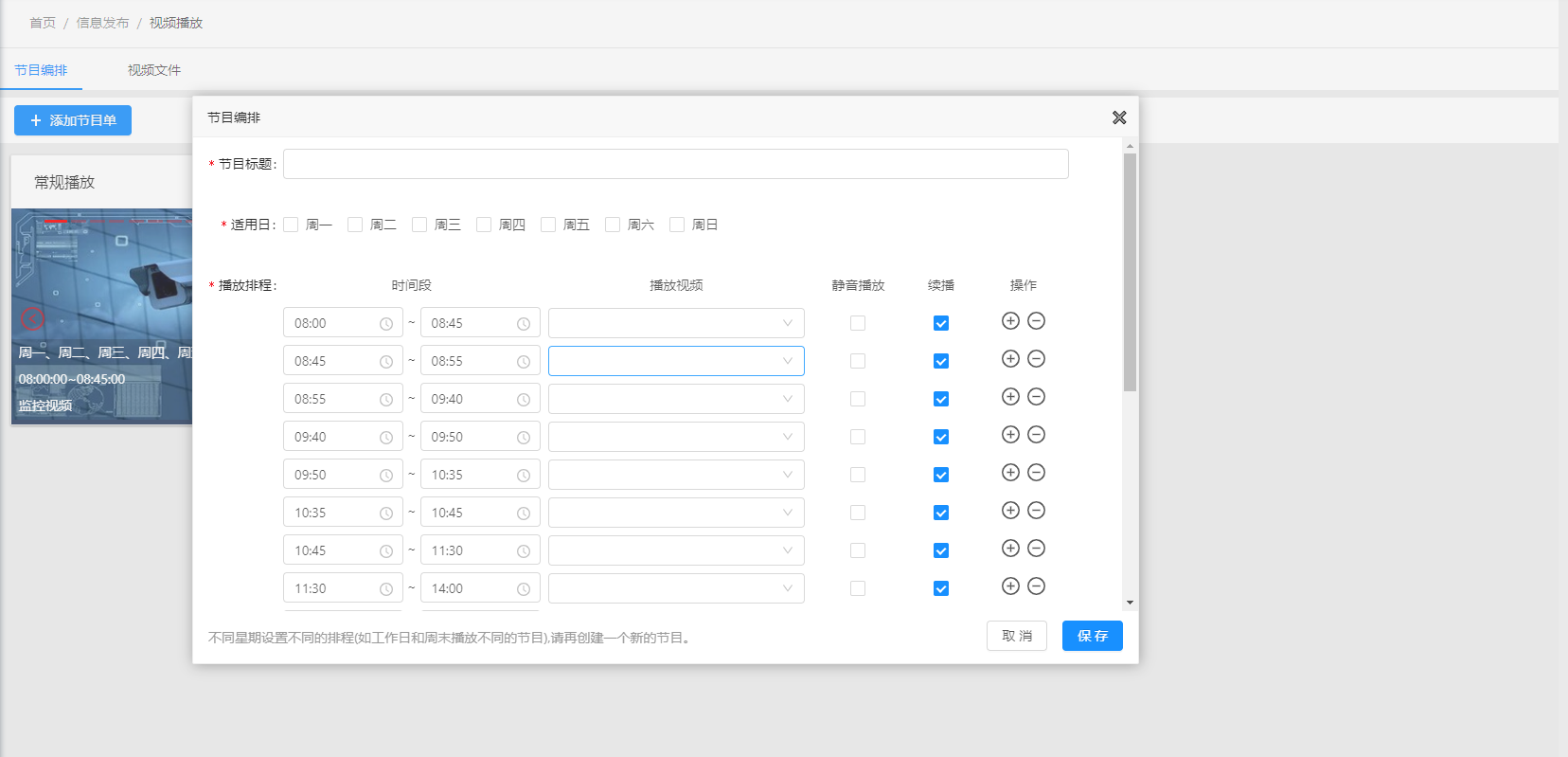Image resolution: width=1568 pixels, height=757 pixels.
Task: Remove the 09:40–09:50 schedule row
Action: tap(1037, 435)
